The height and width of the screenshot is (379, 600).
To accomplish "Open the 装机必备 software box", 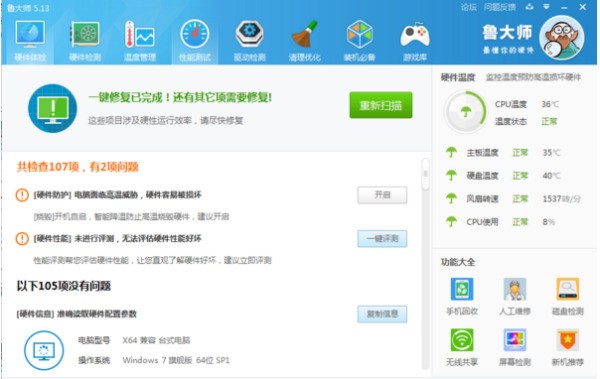I will 359,41.
